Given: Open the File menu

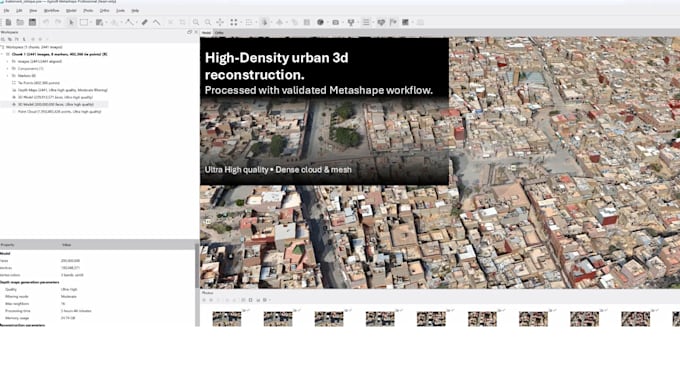Looking at the screenshot, I should click(7, 10).
